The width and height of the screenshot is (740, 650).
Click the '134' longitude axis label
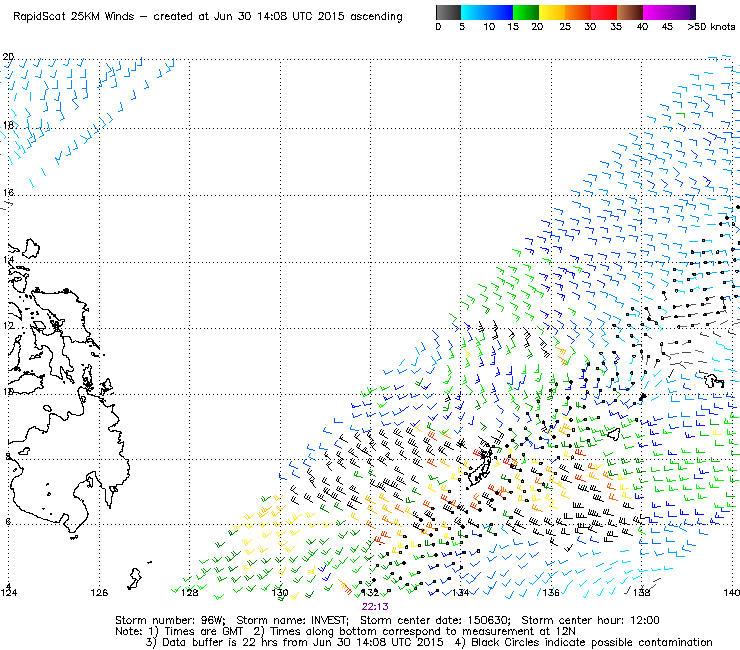click(x=461, y=592)
